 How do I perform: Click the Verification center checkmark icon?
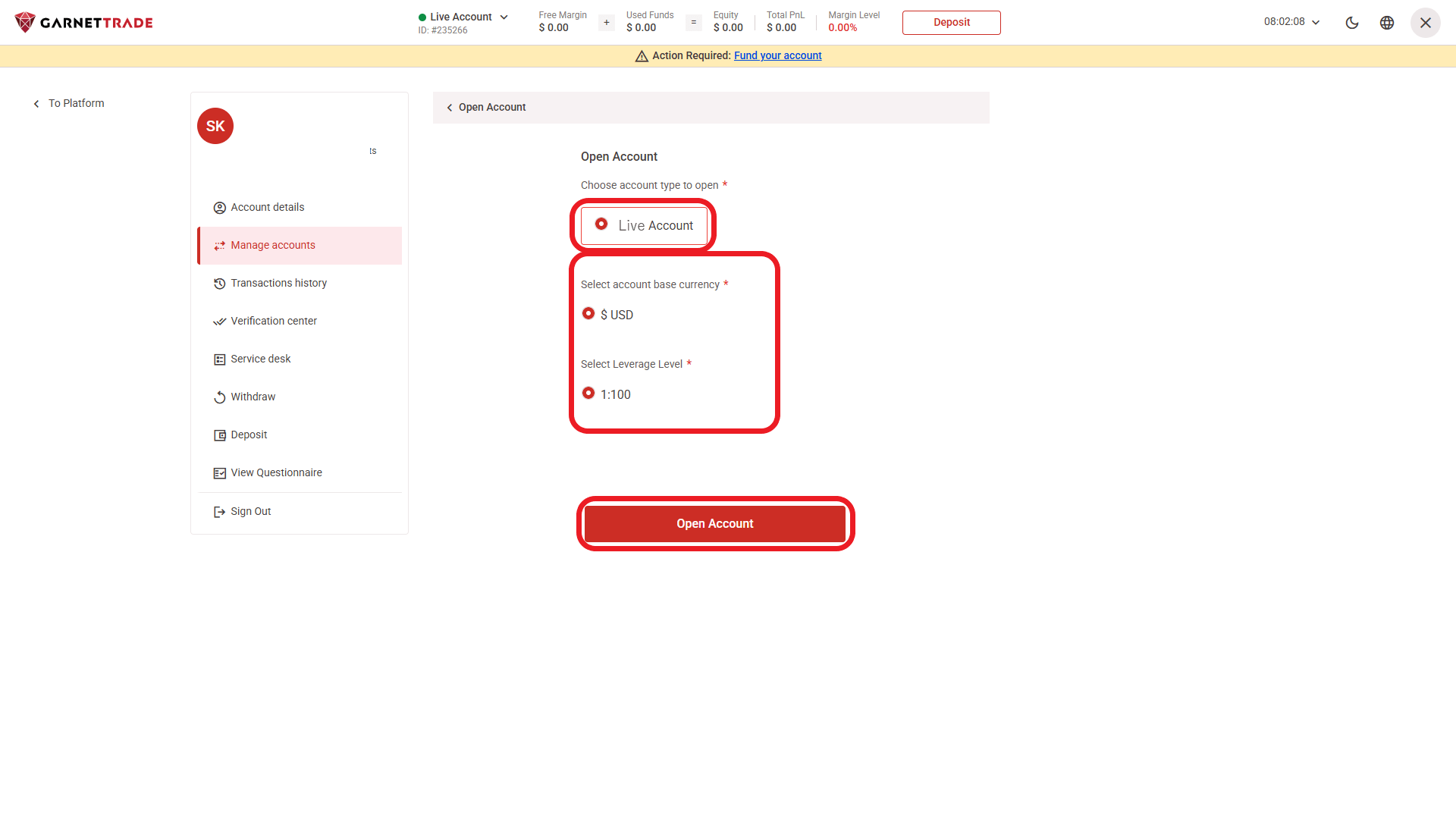tap(220, 322)
